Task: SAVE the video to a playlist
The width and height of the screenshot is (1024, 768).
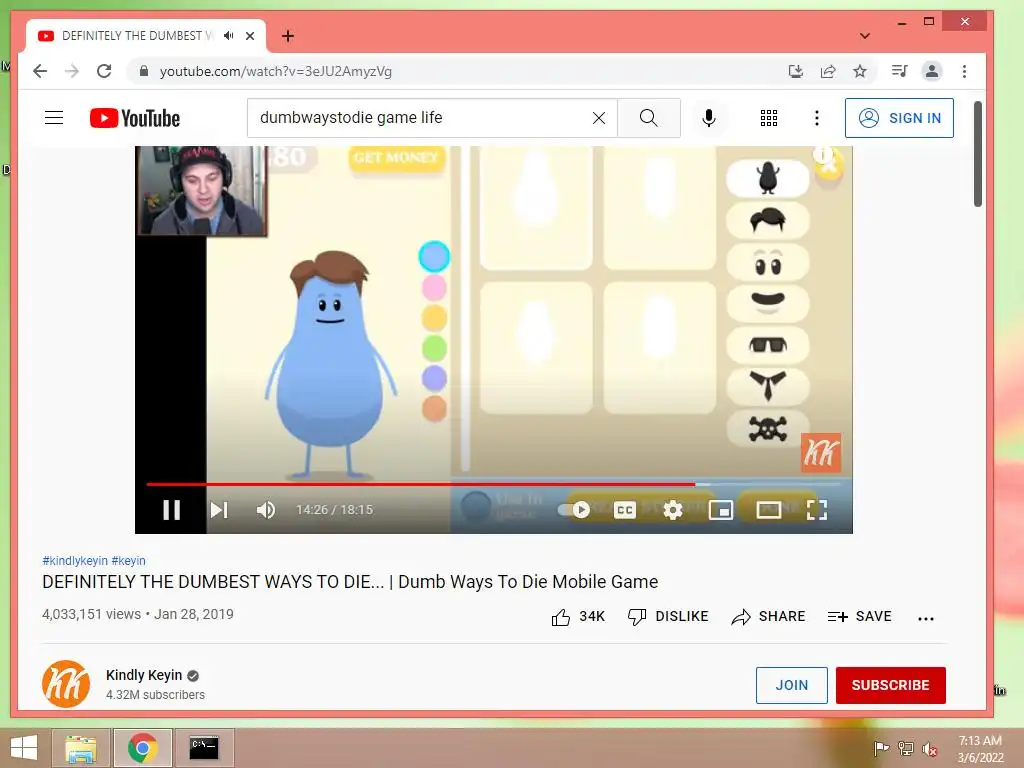Action: tap(859, 616)
